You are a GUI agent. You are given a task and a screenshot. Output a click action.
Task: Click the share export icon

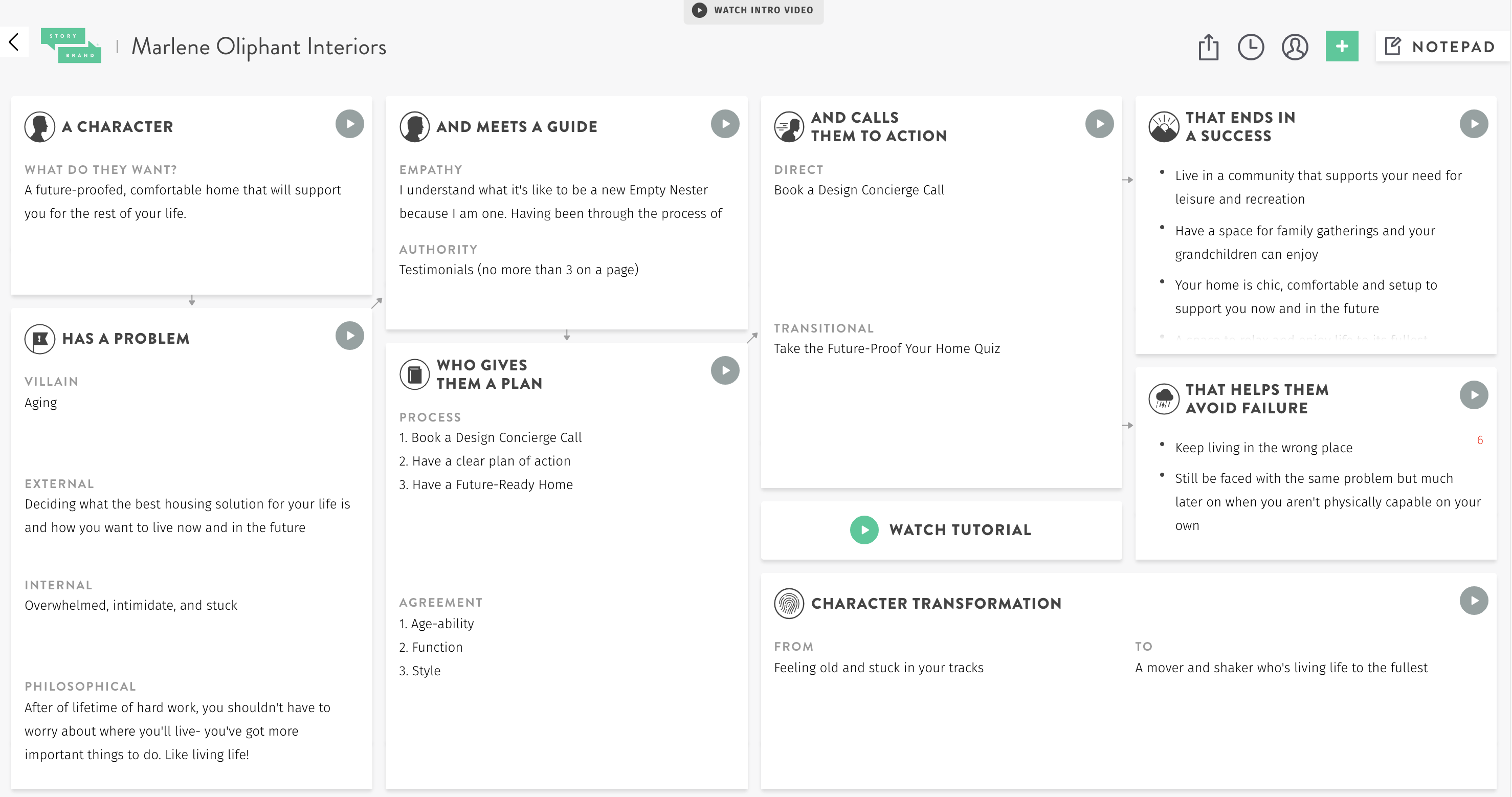[1208, 47]
